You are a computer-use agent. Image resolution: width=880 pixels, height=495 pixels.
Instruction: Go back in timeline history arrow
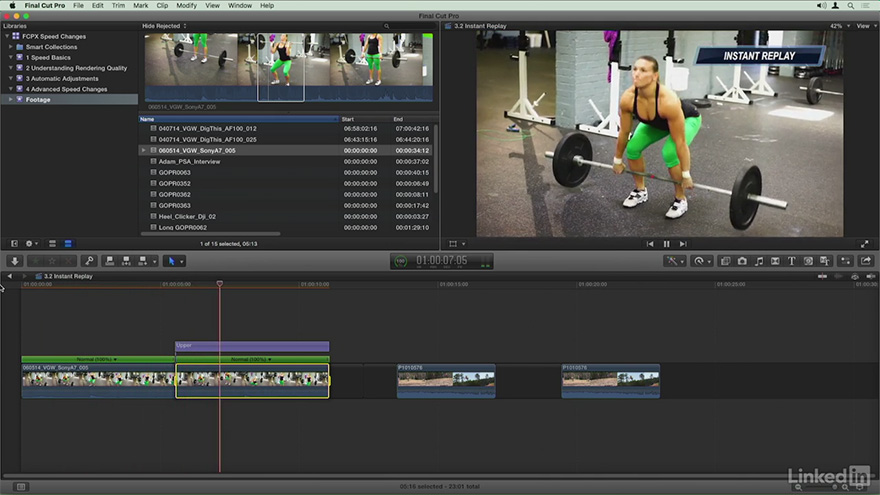[x=10, y=276]
